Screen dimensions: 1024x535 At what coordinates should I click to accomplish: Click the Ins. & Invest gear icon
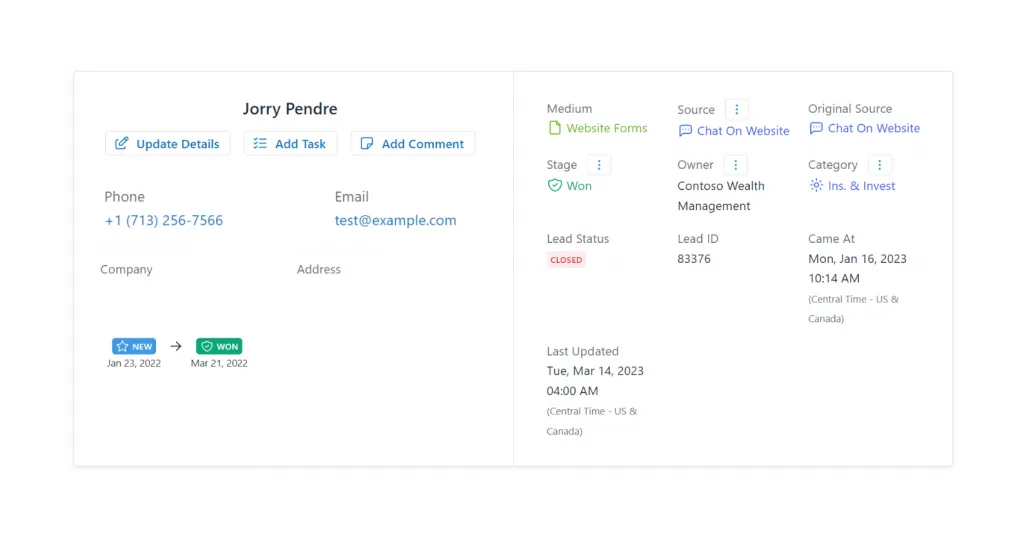coord(816,186)
